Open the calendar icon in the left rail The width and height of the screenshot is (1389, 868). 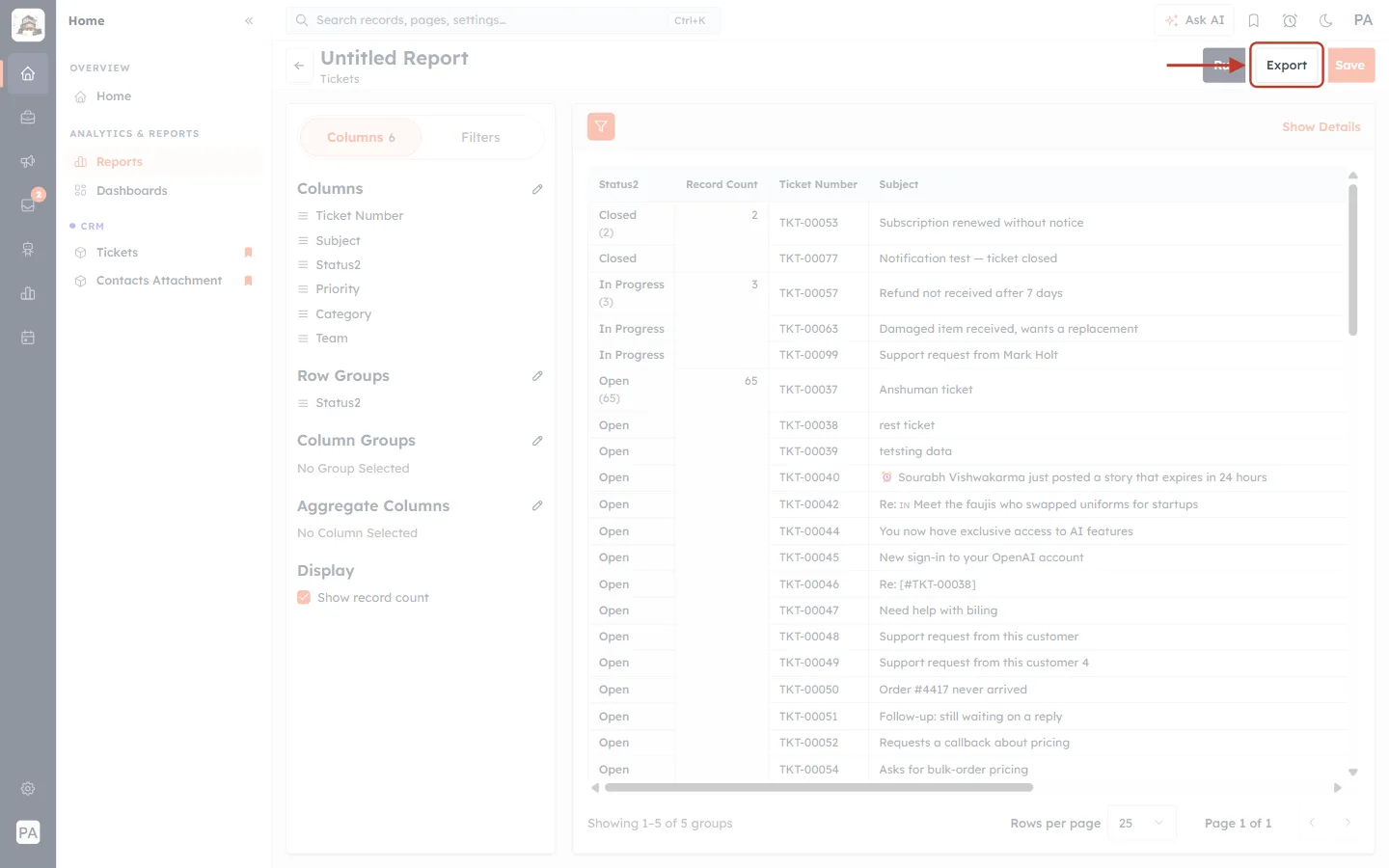pos(28,338)
